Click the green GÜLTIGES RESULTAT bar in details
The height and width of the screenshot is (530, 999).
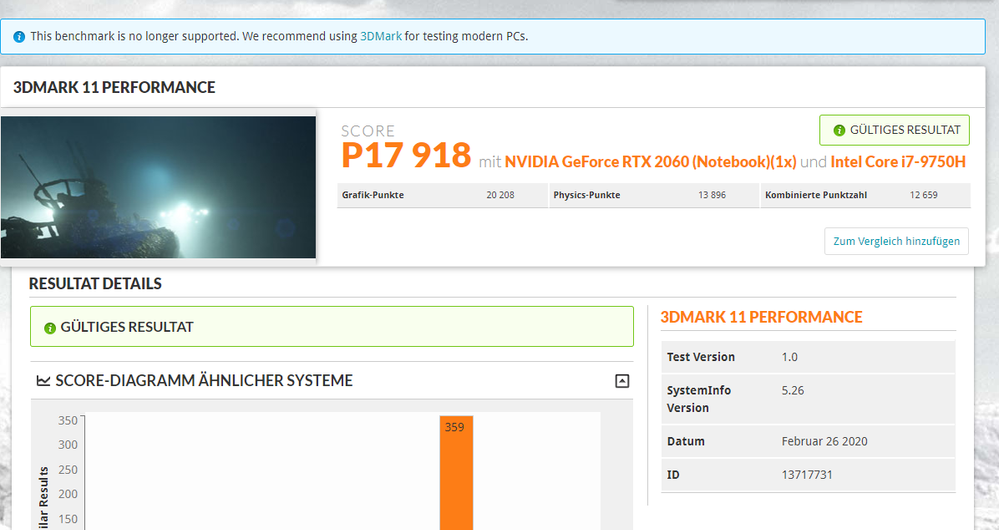pos(332,327)
